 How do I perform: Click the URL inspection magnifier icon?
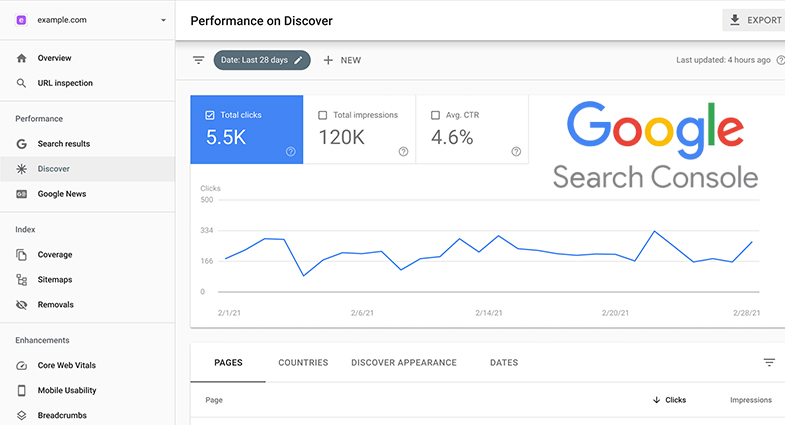[22, 83]
